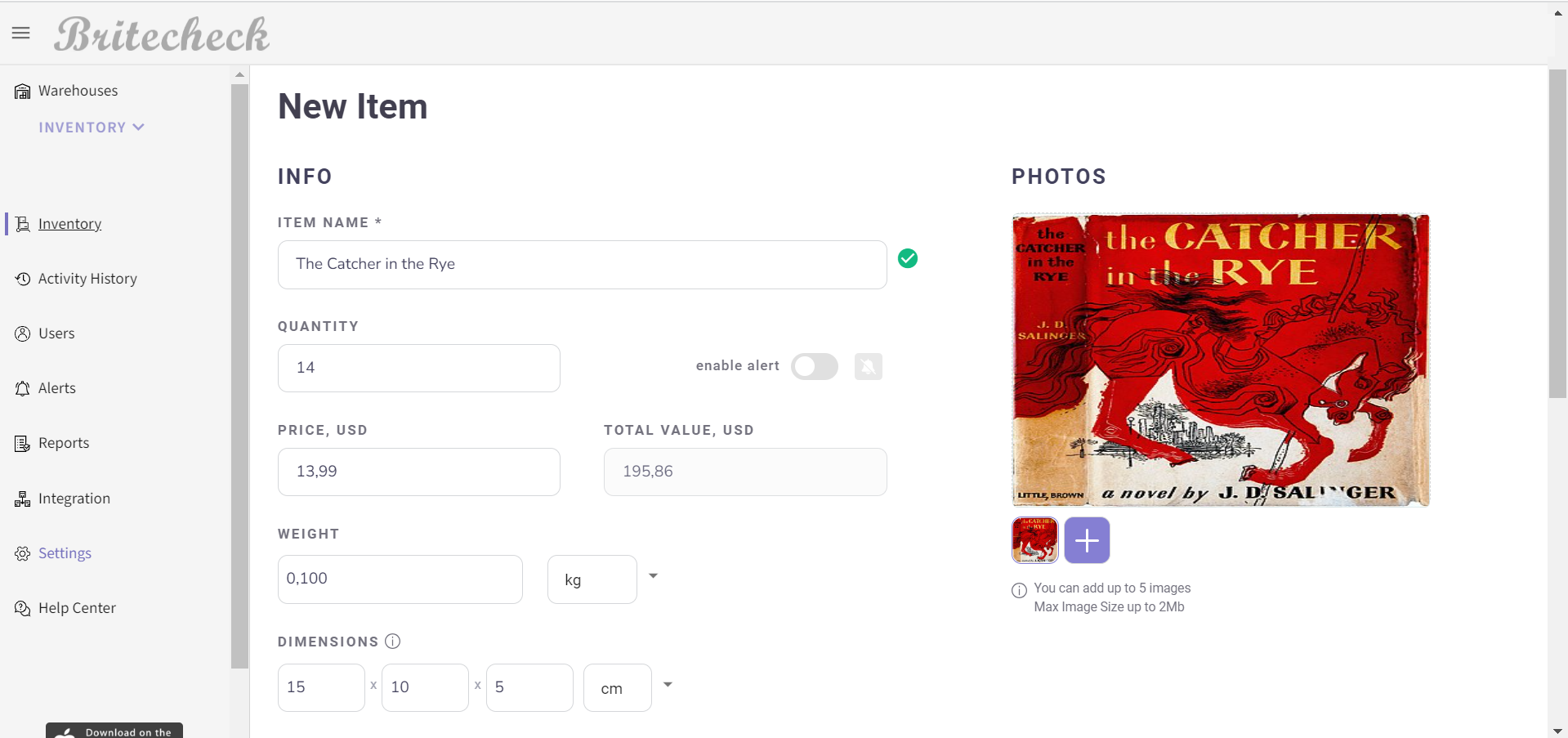Select the Catcher in the Rye thumbnail
Image resolution: width=1568 pixels, height=738 pixels.
pos(1035,540)
